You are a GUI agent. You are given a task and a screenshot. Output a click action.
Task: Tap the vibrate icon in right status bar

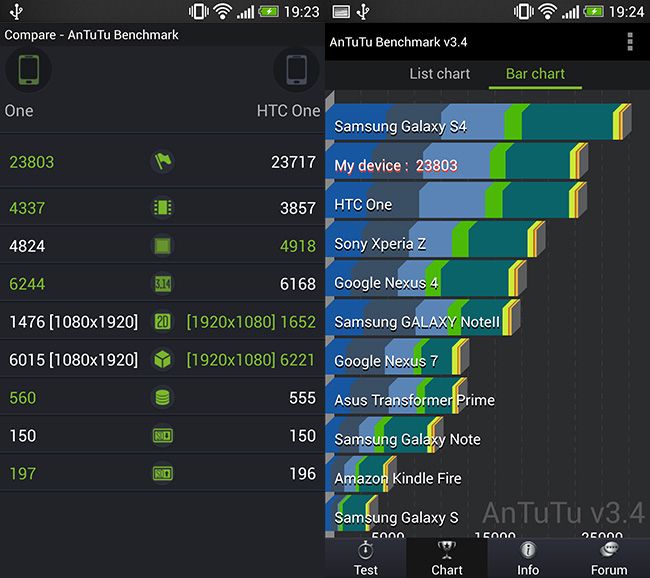point(524,11)
